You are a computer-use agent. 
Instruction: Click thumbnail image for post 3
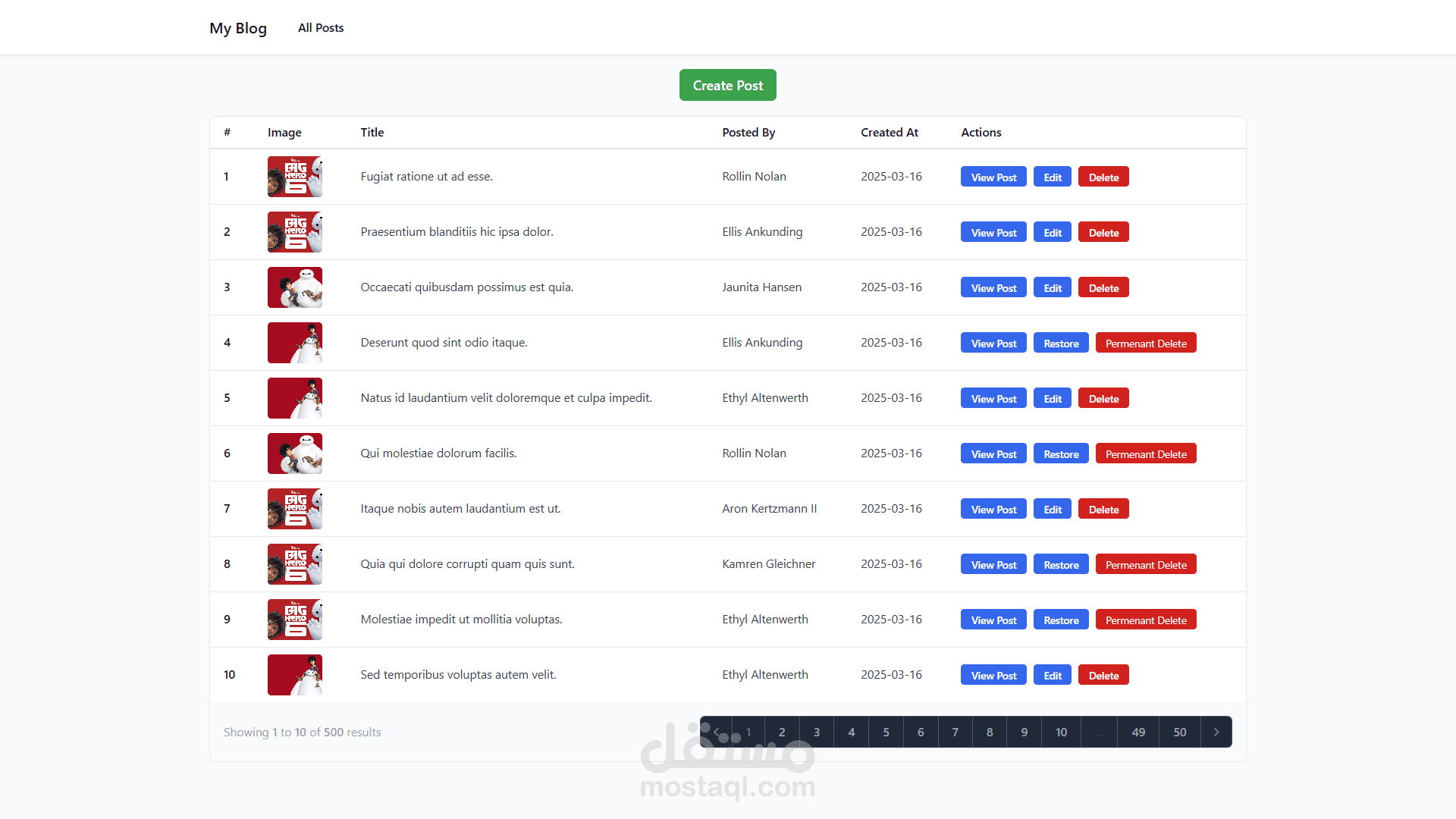point(295,287)
